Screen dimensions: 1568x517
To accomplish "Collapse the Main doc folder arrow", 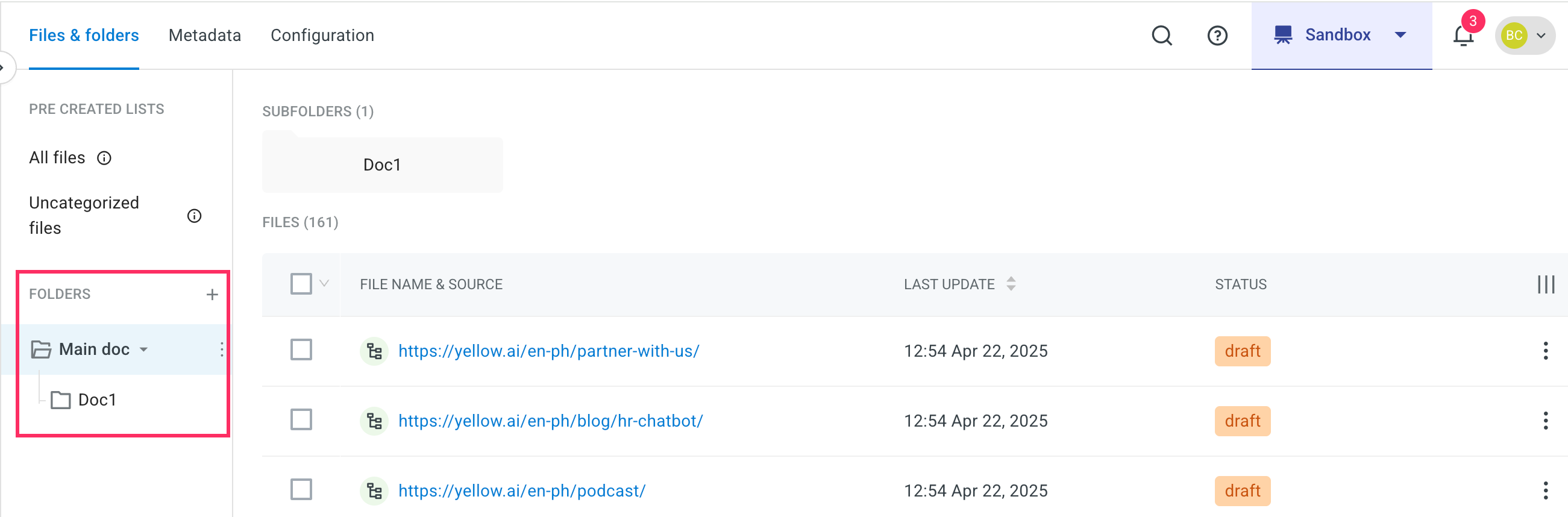I will 144,349.
